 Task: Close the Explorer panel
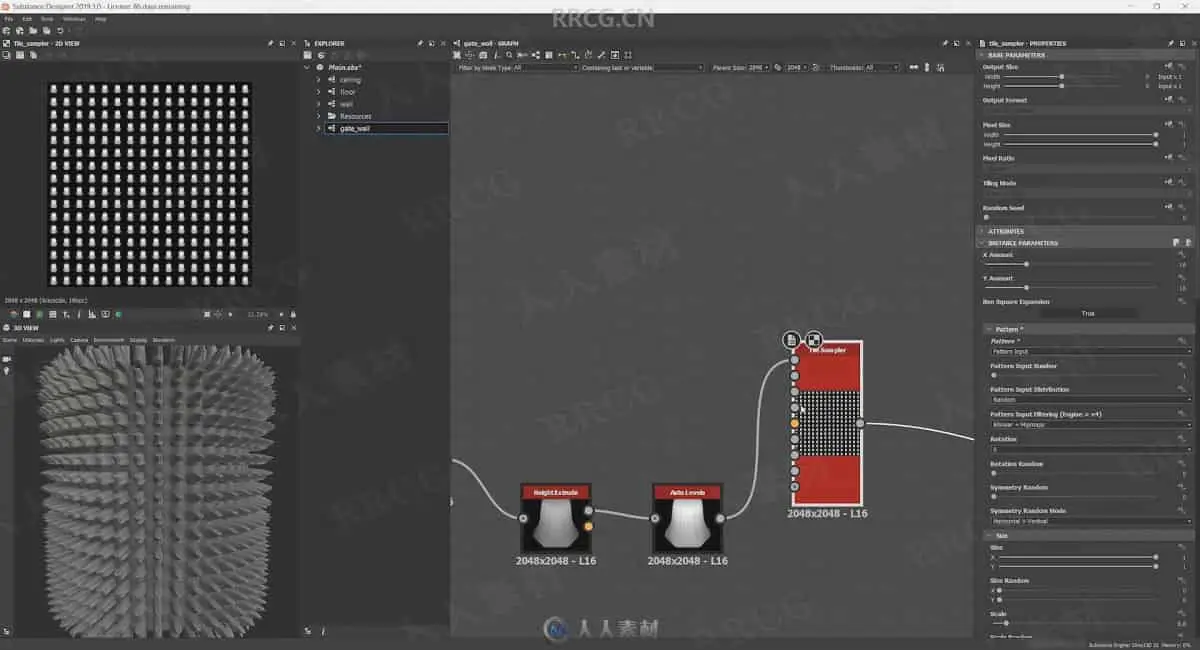(443, 43)
